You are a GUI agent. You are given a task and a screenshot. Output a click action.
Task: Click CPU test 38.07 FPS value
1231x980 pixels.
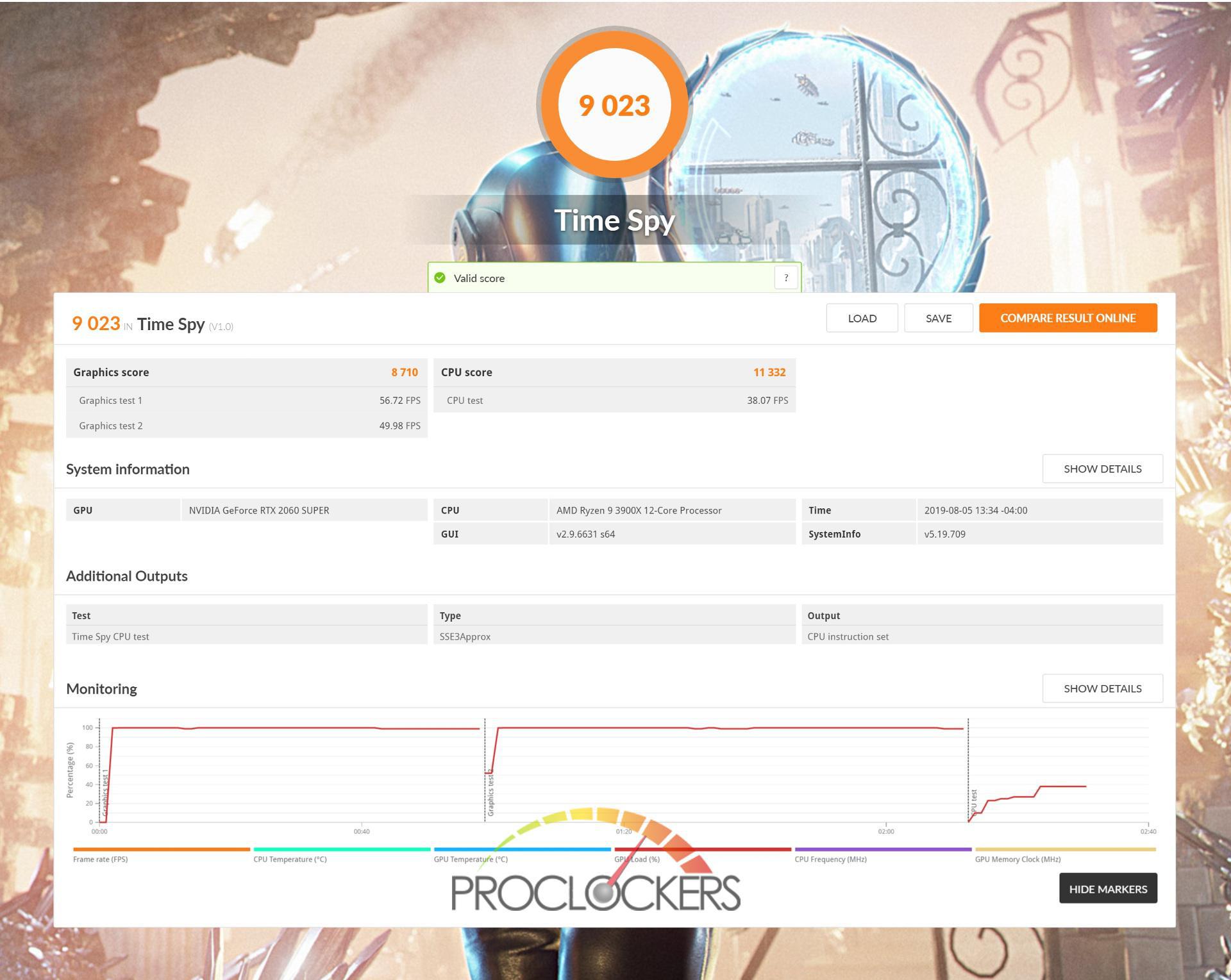click(767, 401)
